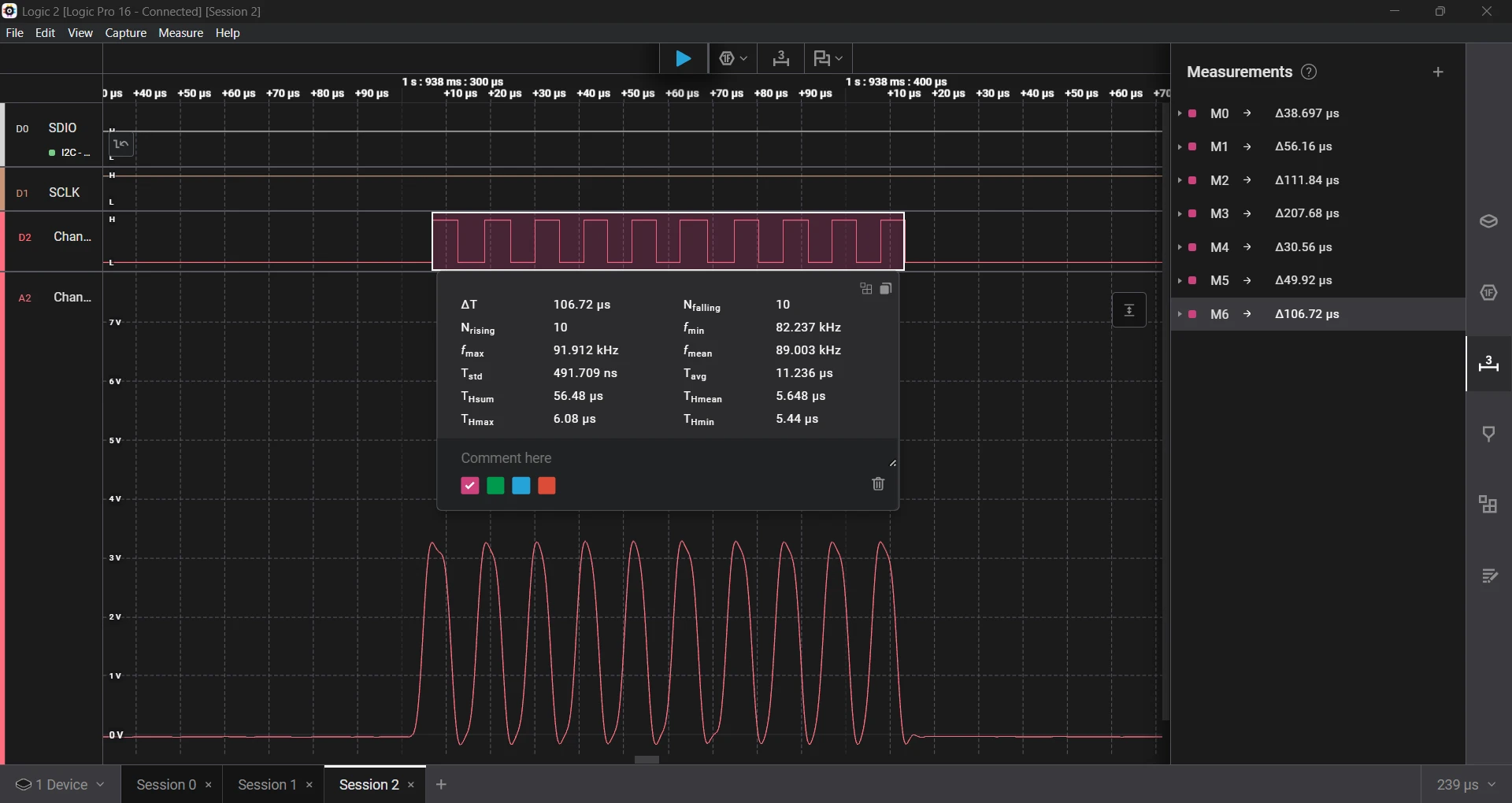This screenshot has width=1512, height=803.
Task: Delete measurement using the trash icon
Action: point(878,484)
